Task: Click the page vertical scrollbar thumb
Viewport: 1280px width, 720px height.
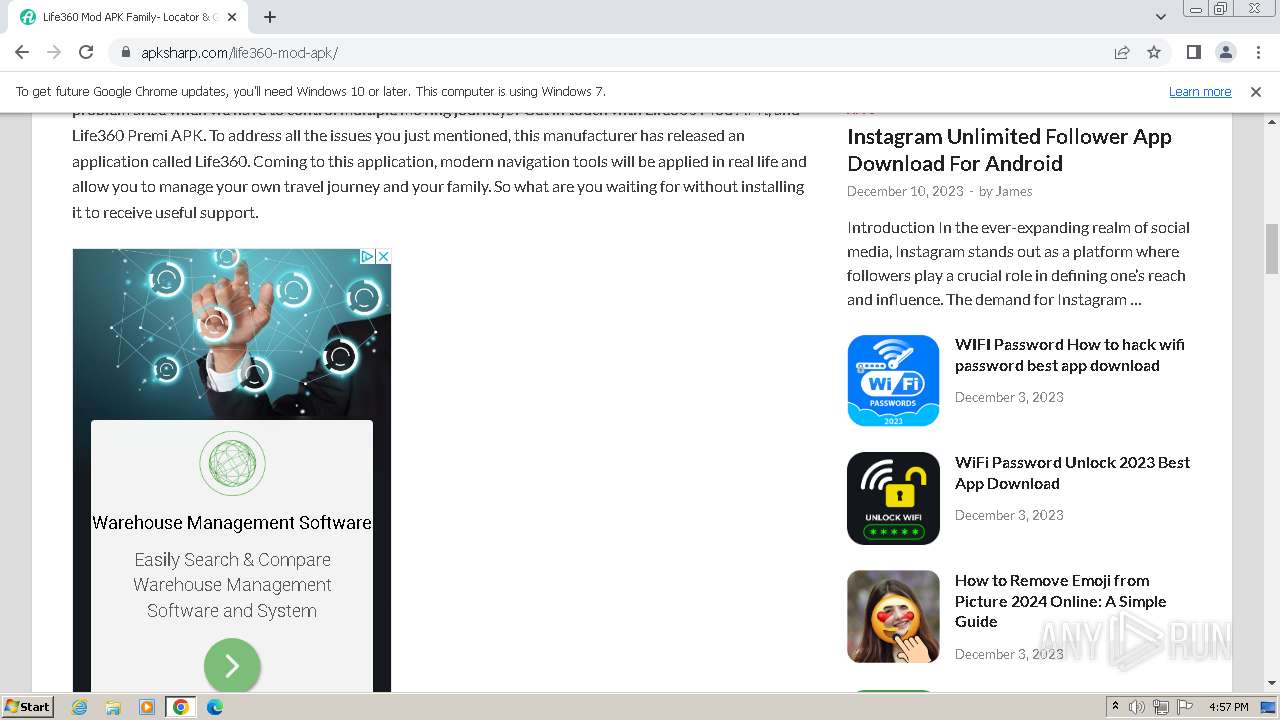Action: coord(1272,249)
